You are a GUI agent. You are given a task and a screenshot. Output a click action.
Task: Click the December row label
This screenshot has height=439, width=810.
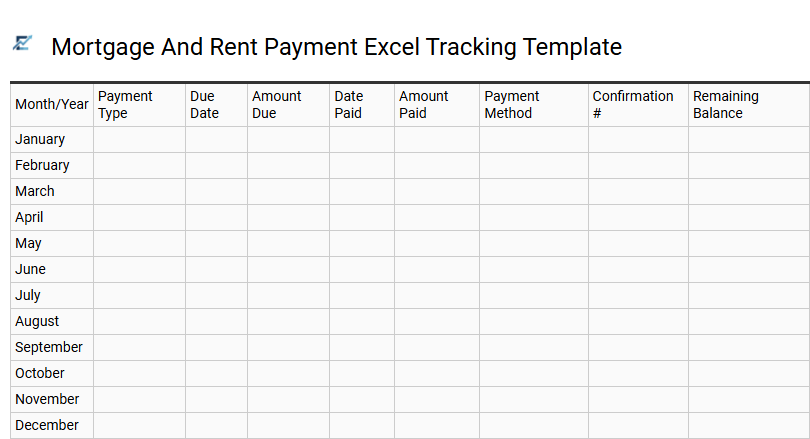coord(46,425)
